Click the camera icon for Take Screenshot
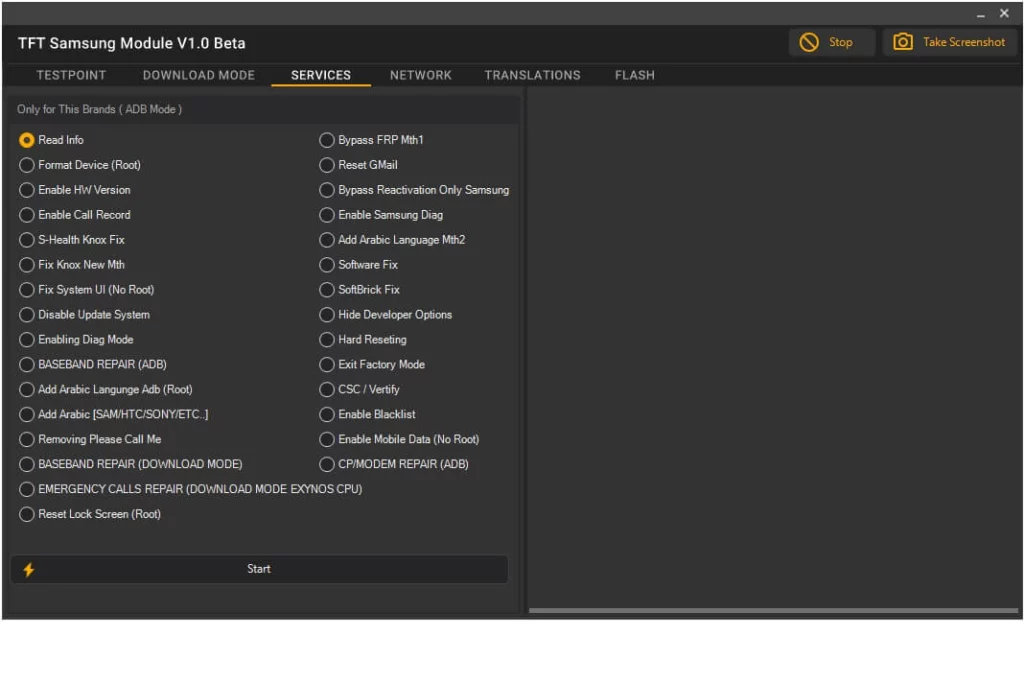The height and width of the screenshot is (683, 1024). tap(903, 42)
